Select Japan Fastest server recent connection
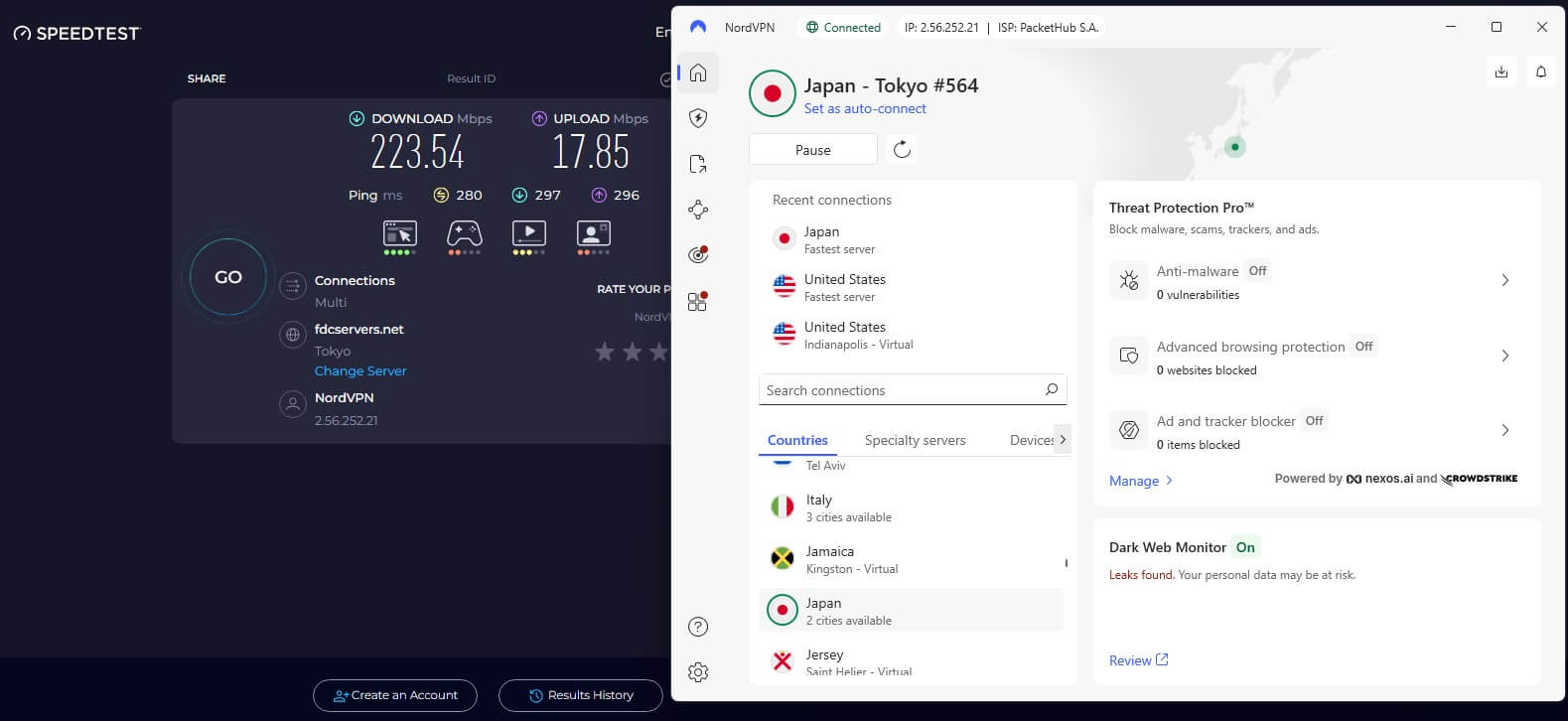Screen dimensions: 1568x721 (913, 239)
